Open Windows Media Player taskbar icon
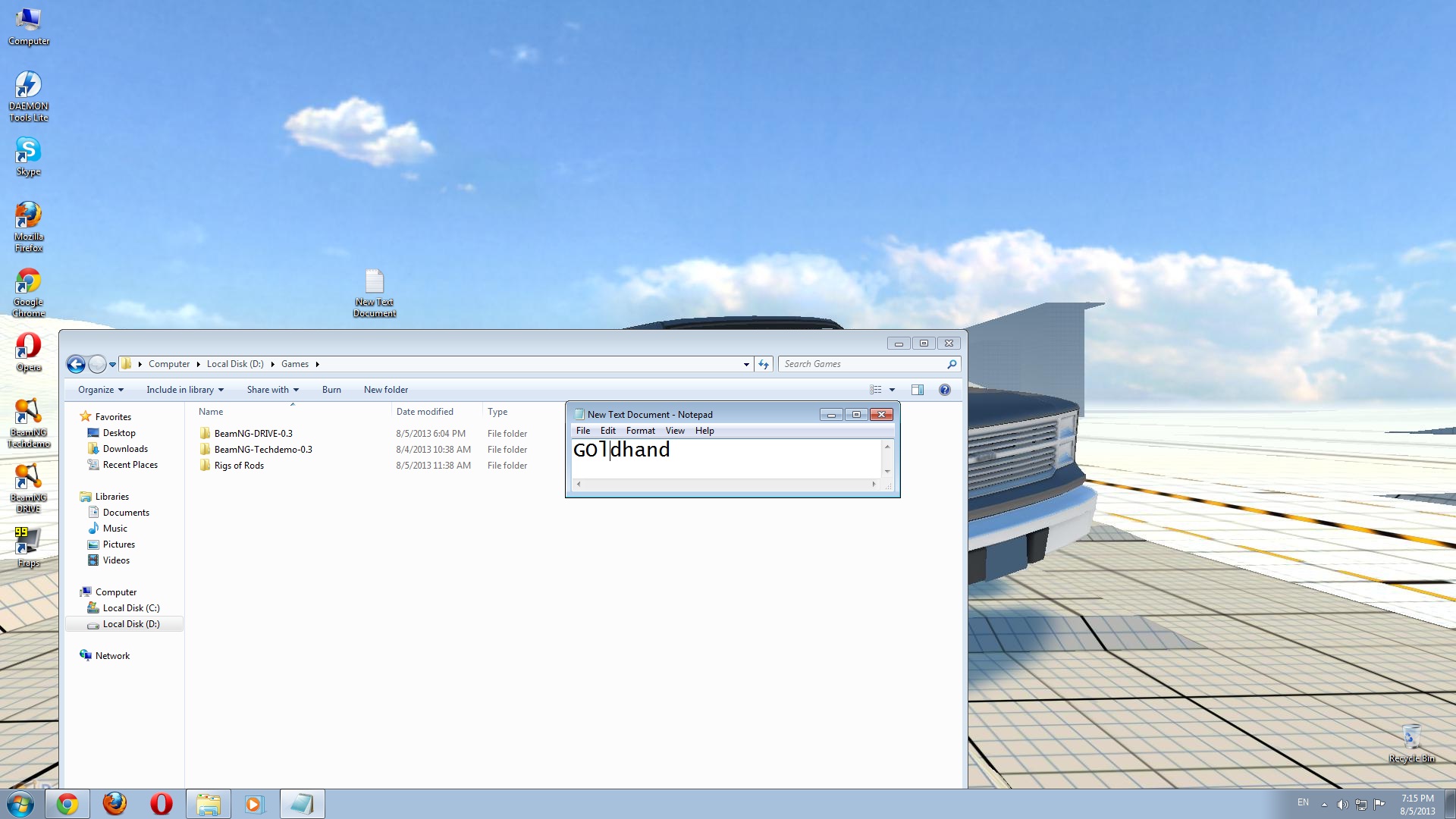This screenshot has height=819, width=1456. click(255, 804)
